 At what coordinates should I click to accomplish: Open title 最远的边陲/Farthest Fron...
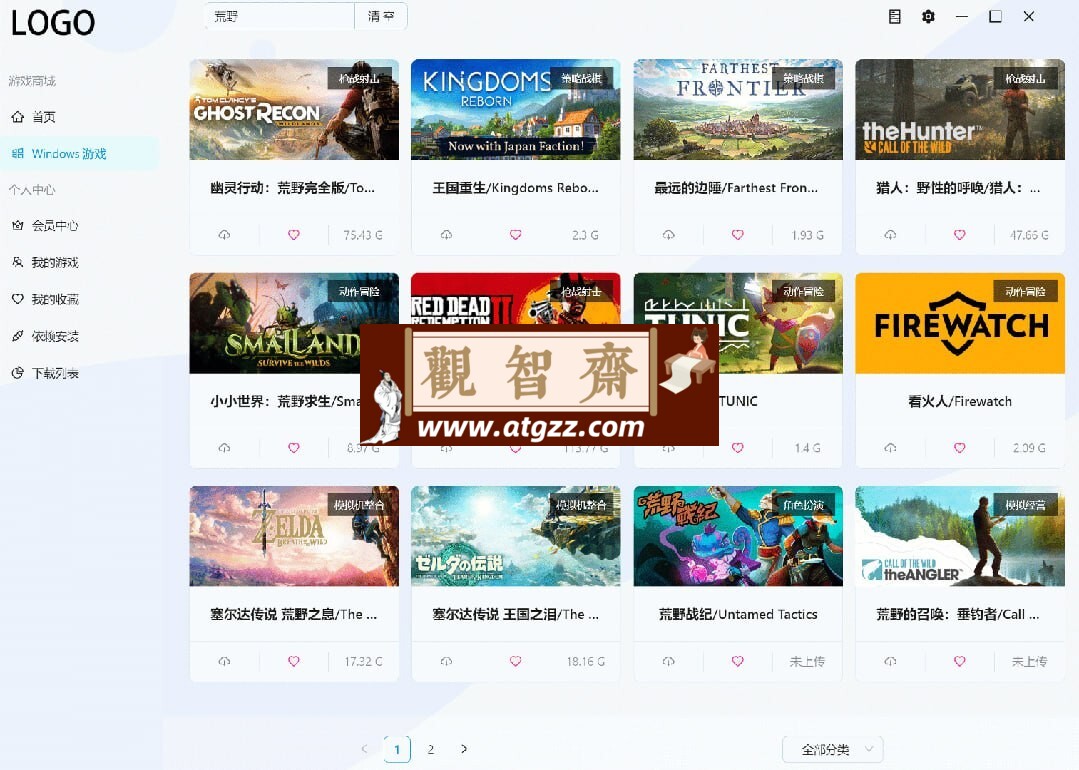(x=736, y=188)
